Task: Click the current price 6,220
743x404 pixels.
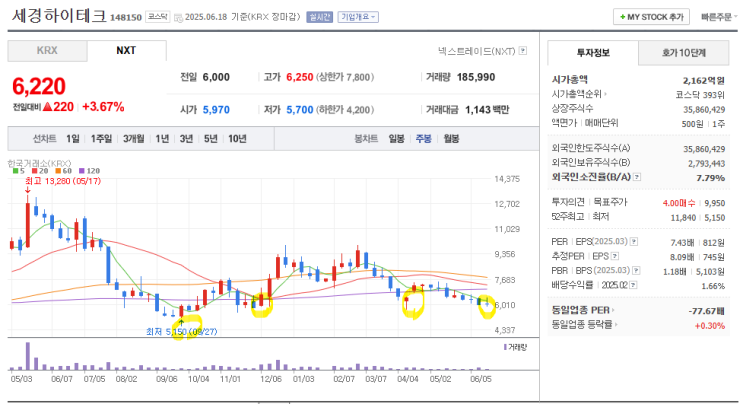Action: click(x=39, y=86)
